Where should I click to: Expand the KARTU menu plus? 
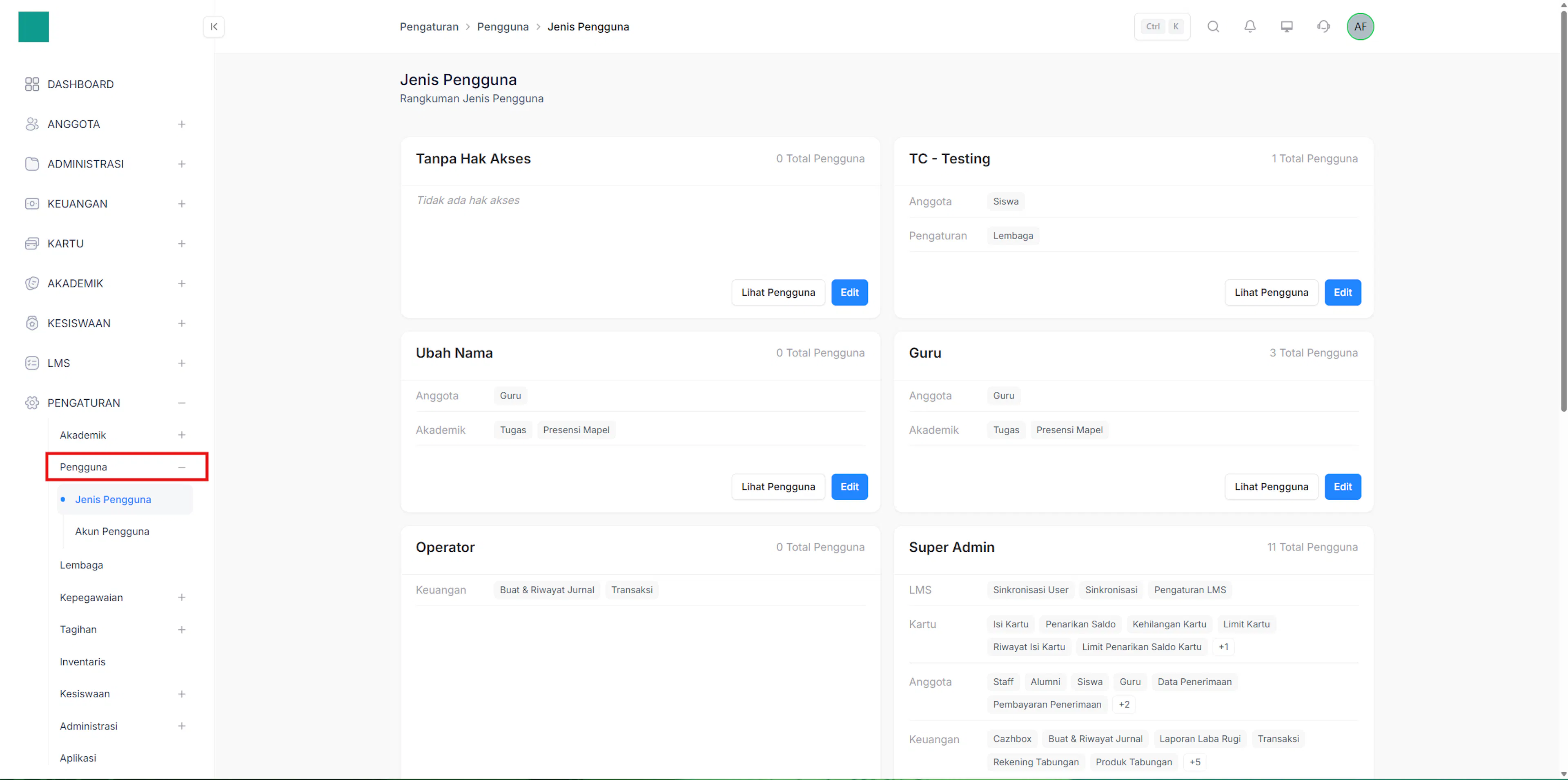coord(181,243)
